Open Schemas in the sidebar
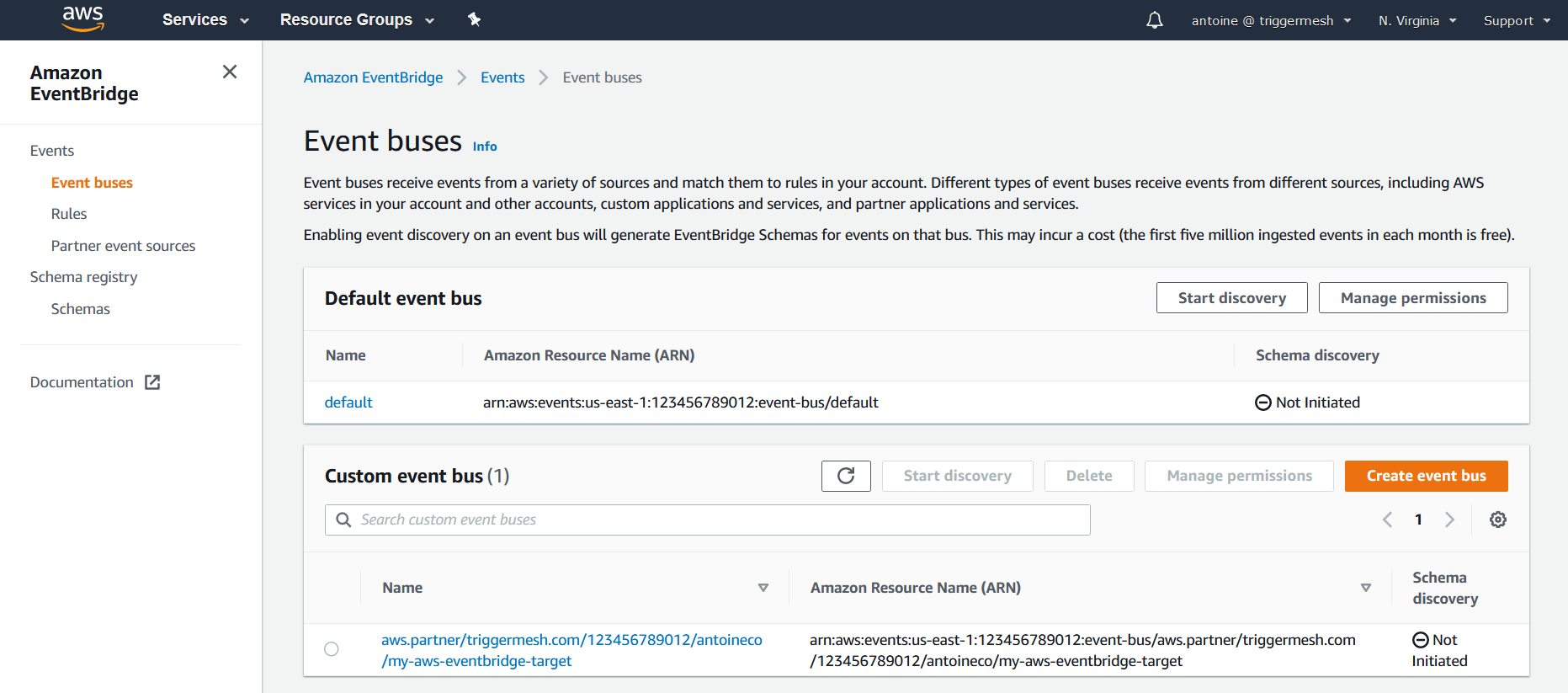The image size is (1568, 693). 81,309
